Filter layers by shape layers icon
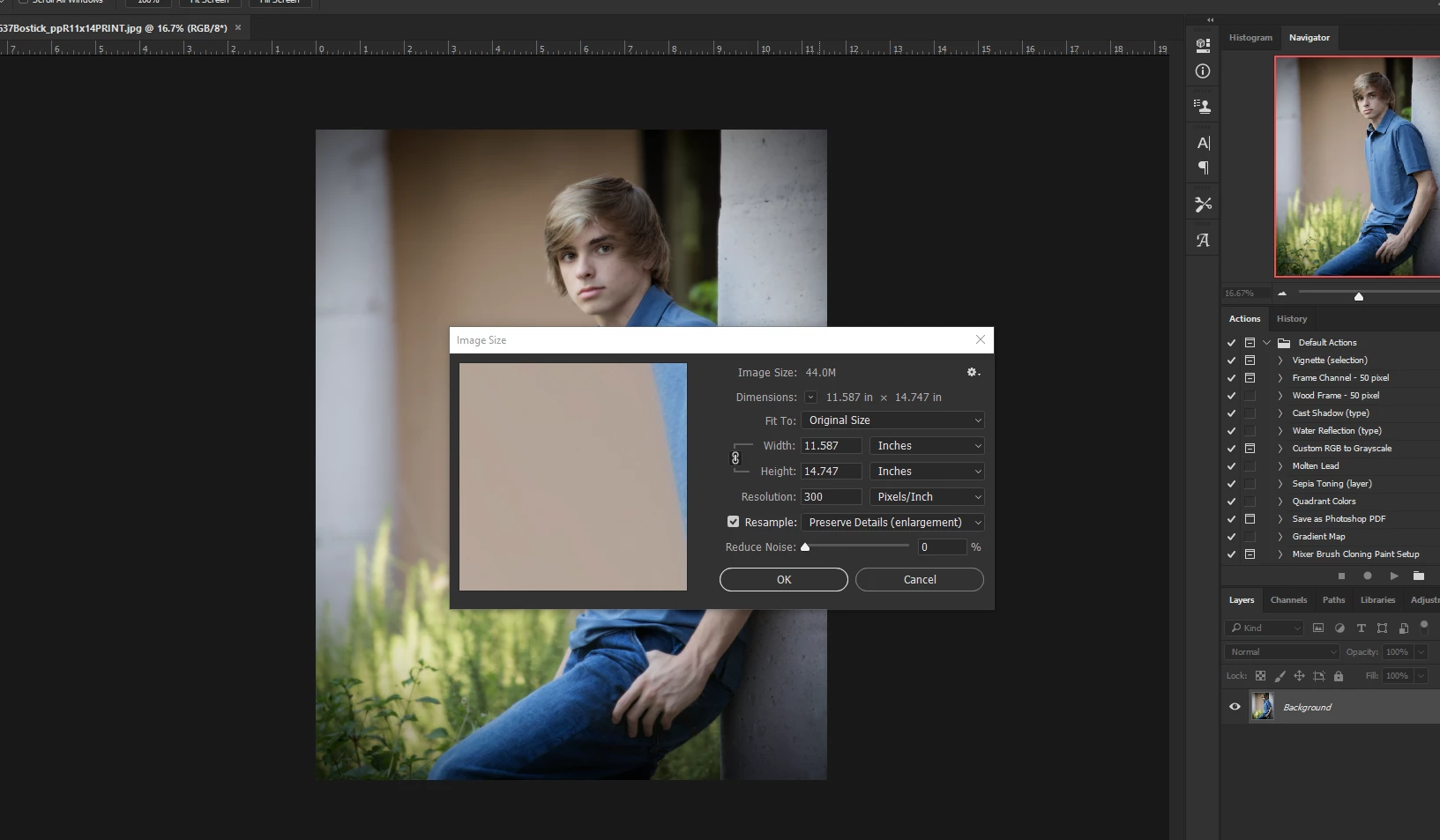The height and width of the screenshot is (840, 1440). click(x=1382, y=628)
